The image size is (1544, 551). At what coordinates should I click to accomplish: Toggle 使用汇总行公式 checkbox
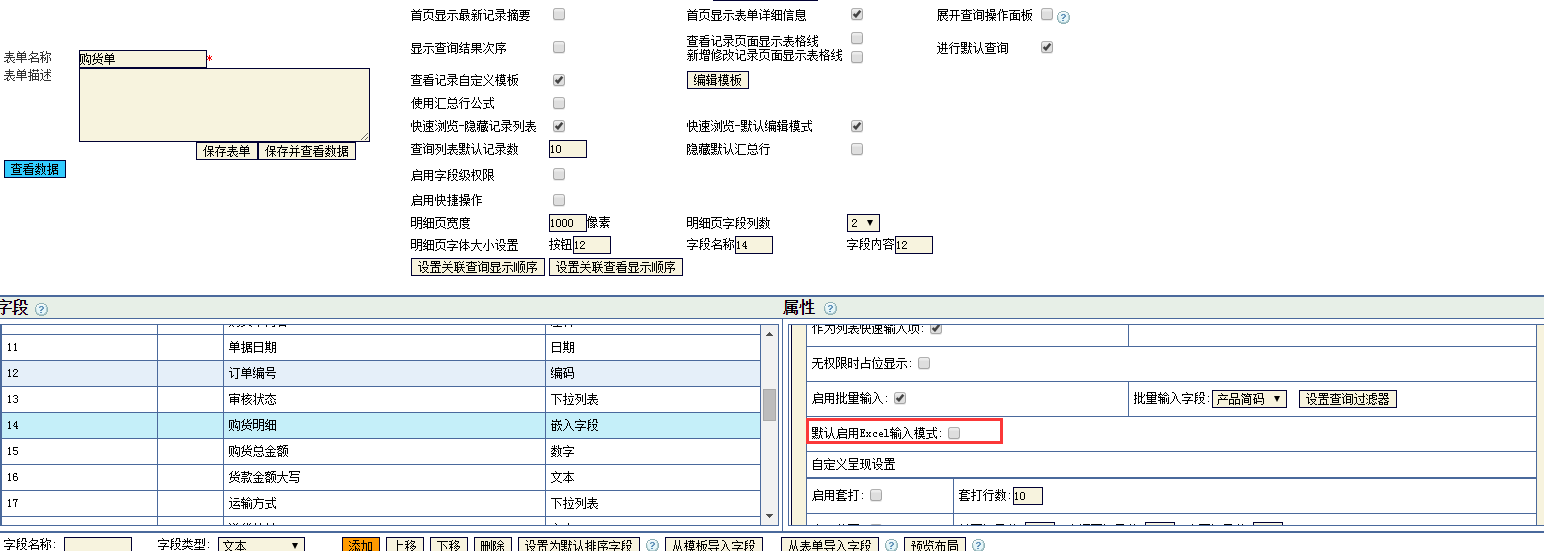coord(559,103)
